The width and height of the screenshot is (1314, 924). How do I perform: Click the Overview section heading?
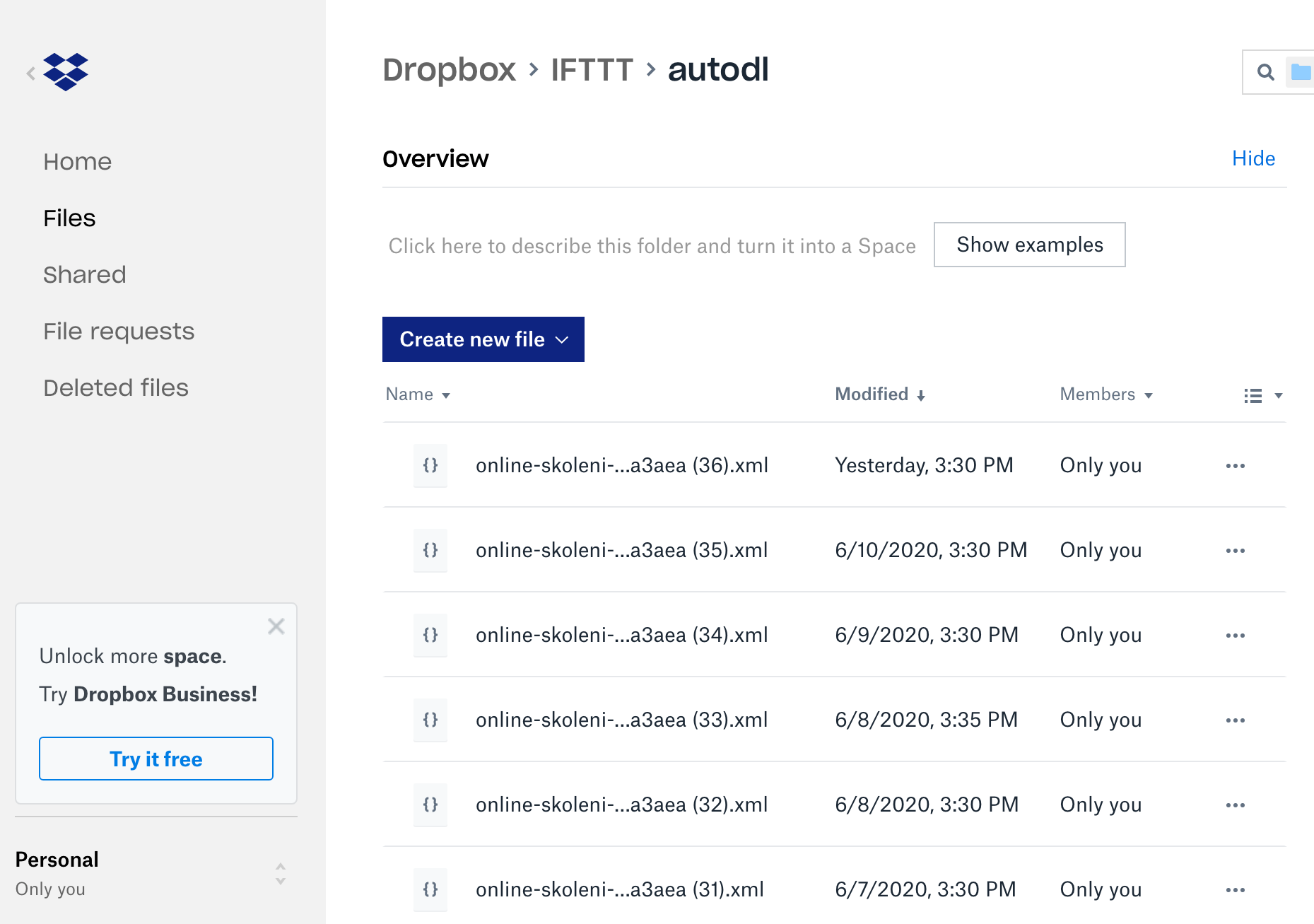point(435,159)
